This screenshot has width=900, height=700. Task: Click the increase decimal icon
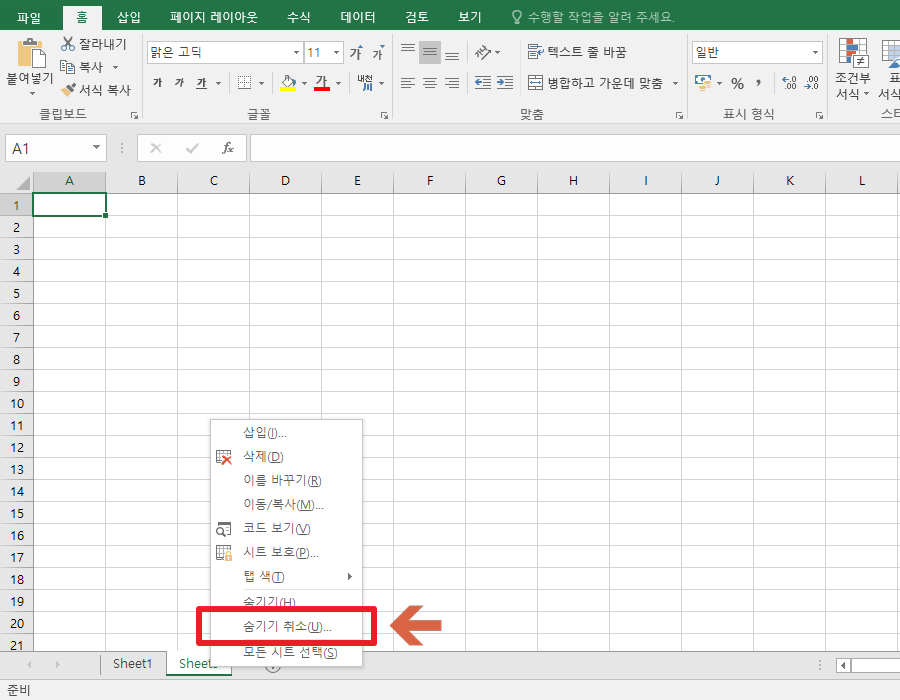789,83
